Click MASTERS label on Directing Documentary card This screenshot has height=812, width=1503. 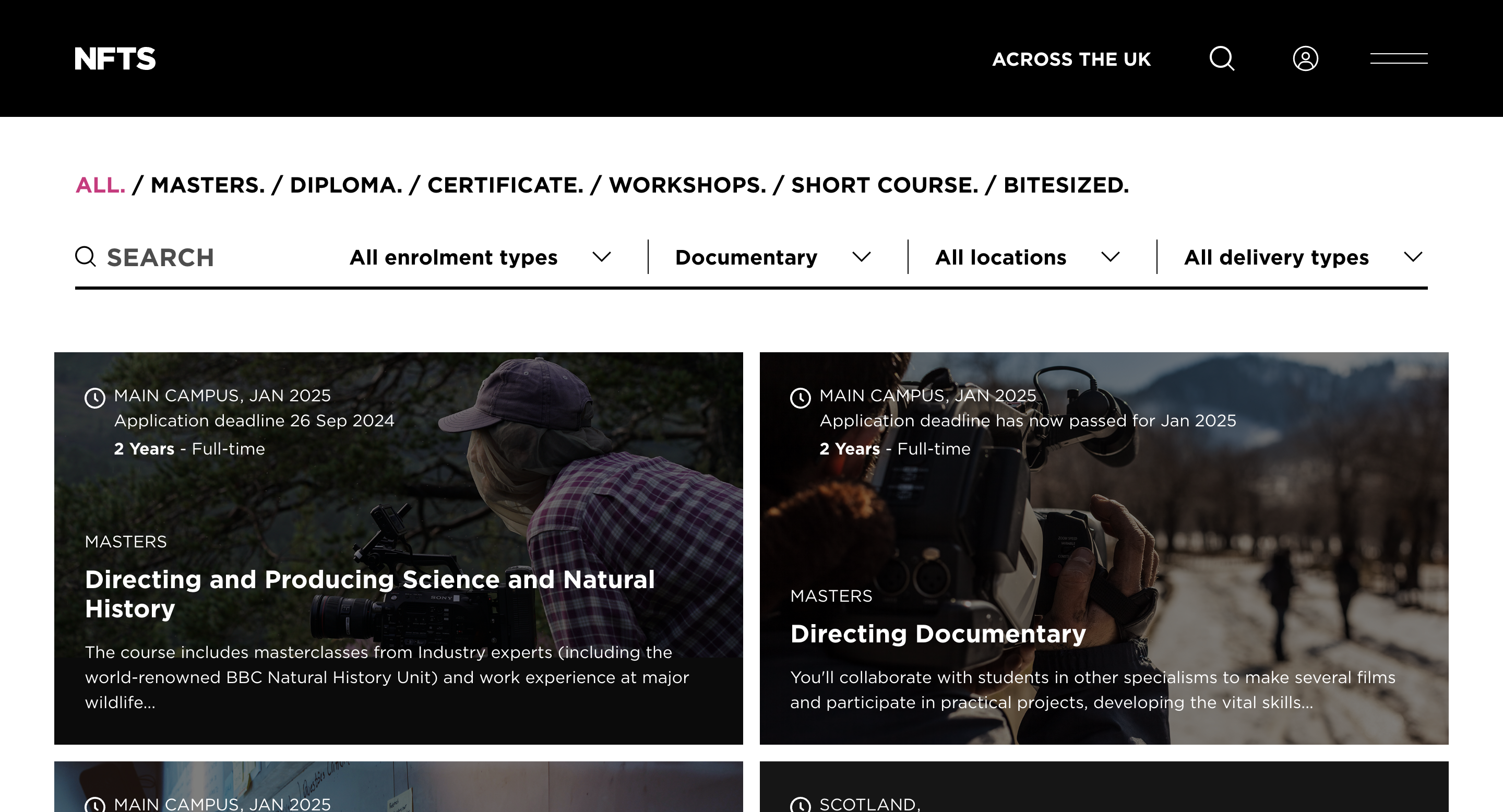coord(831,595)
